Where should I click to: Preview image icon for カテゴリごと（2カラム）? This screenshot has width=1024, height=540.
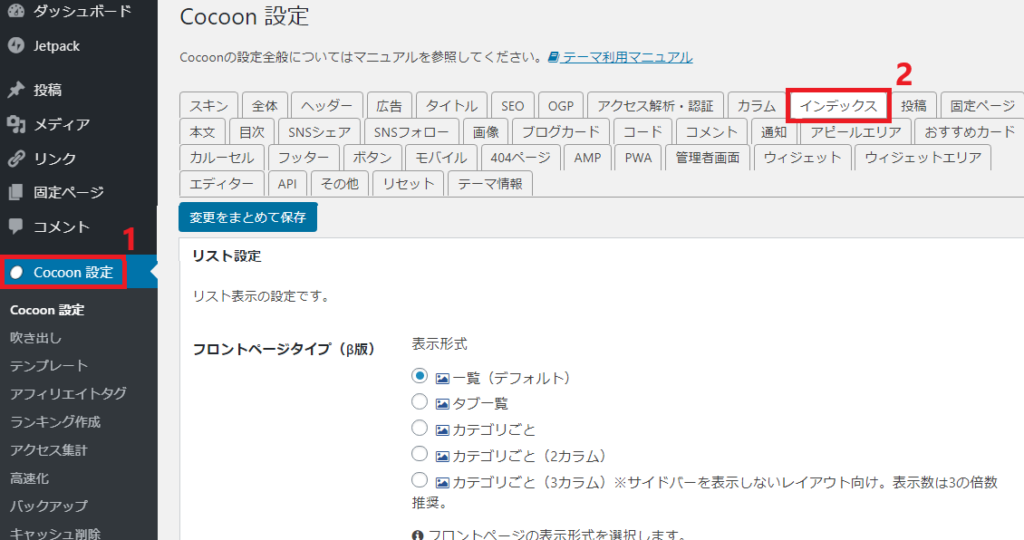tap(442, 456)
